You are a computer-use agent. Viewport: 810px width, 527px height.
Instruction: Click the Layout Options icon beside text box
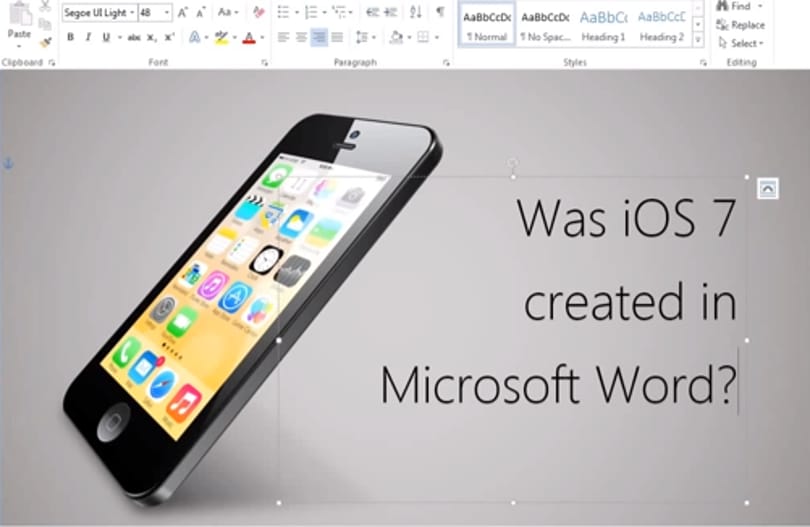(768, 189)
